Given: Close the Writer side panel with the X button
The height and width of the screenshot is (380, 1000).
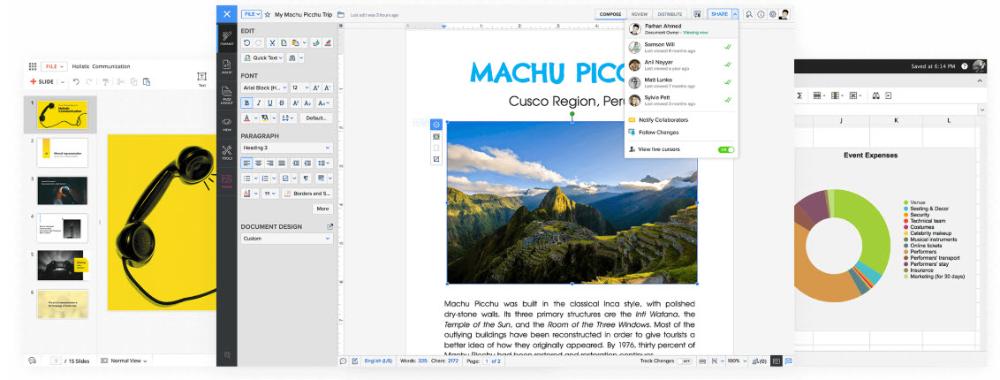Looking at the screenshot, I should [227, 14].
